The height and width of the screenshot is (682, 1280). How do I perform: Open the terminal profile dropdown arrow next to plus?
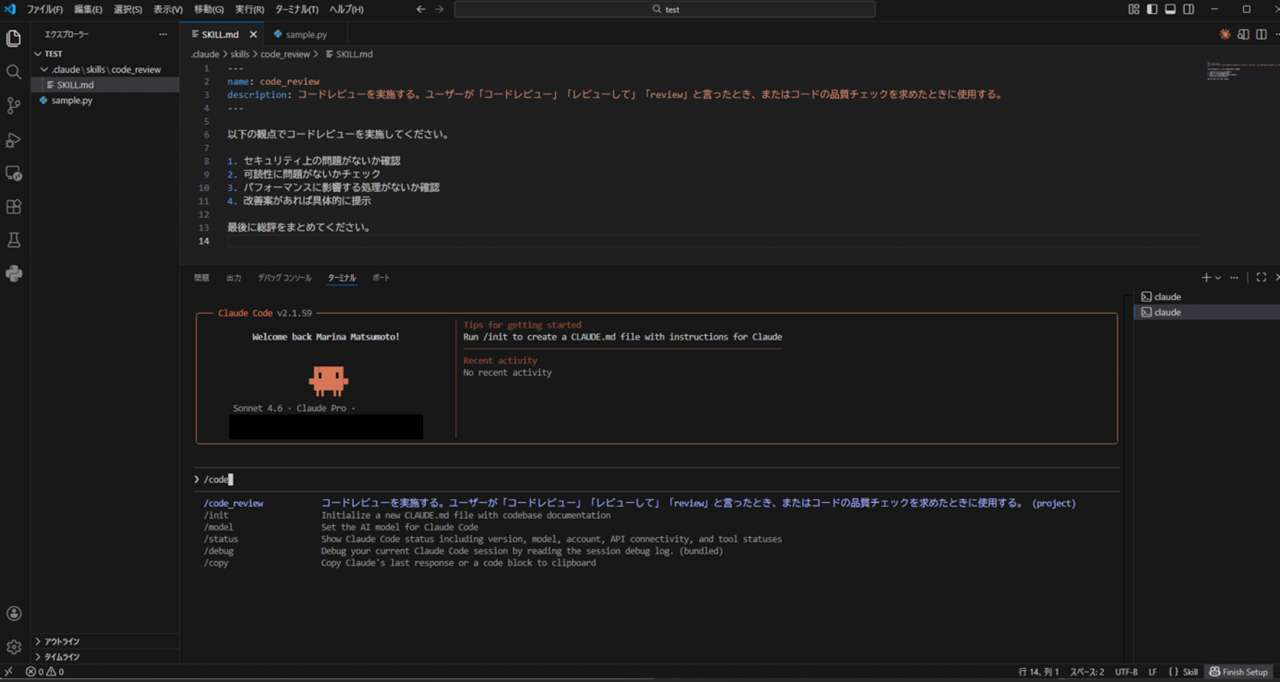(x=1216, y=277)
